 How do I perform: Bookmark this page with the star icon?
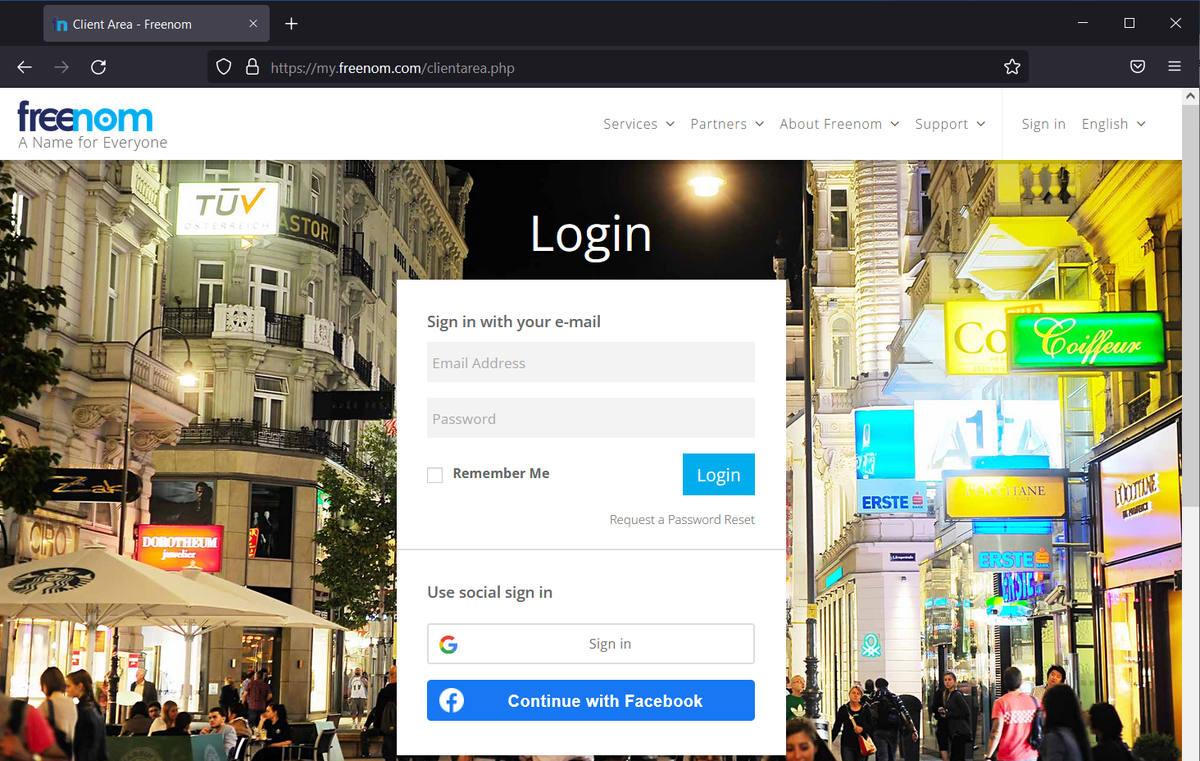tap(1012, 67)
